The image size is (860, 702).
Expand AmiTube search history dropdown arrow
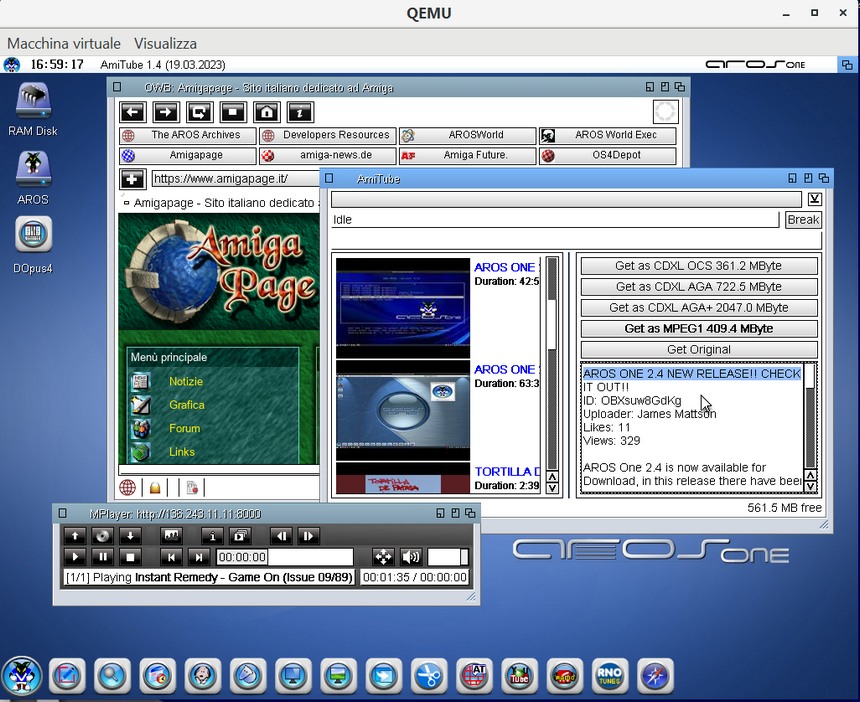(x=814, y=199)
